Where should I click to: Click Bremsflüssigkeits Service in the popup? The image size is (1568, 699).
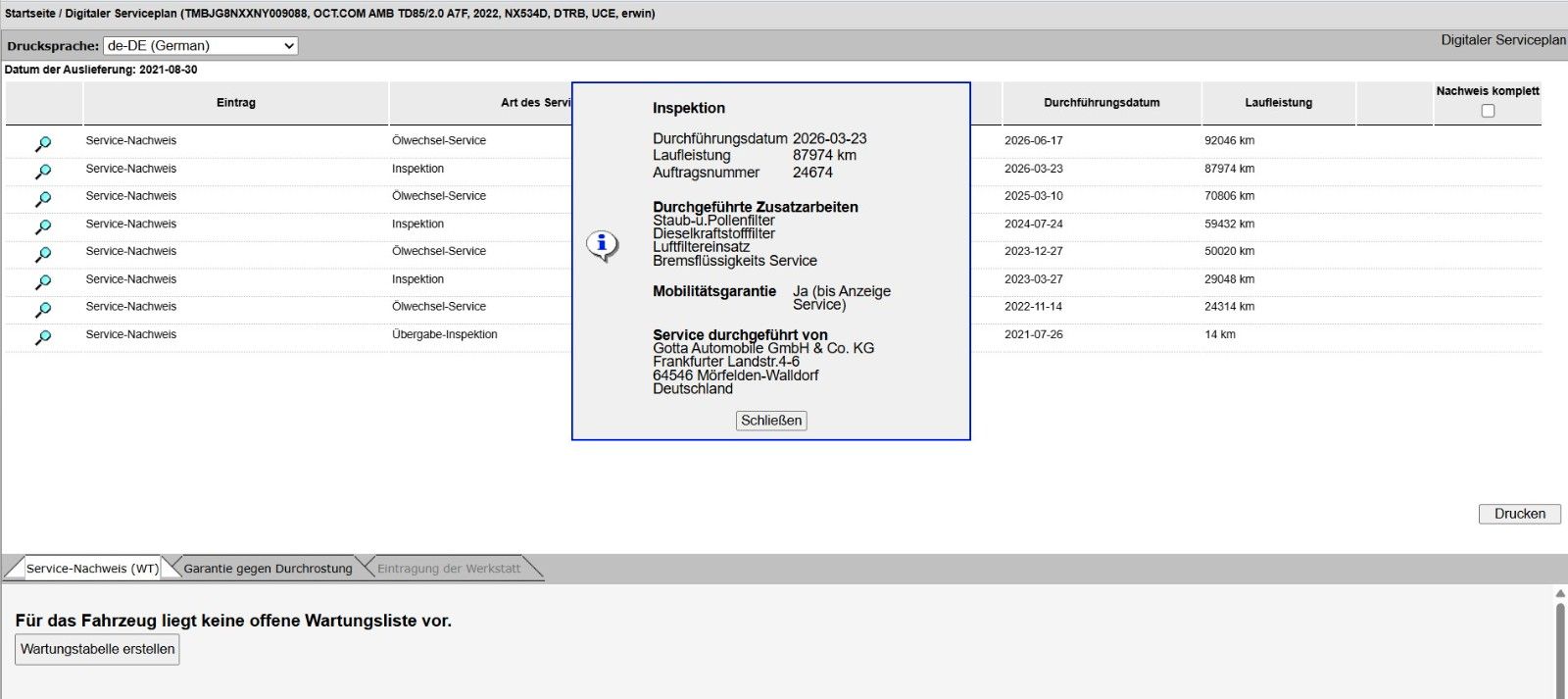[x=735, y=261]
